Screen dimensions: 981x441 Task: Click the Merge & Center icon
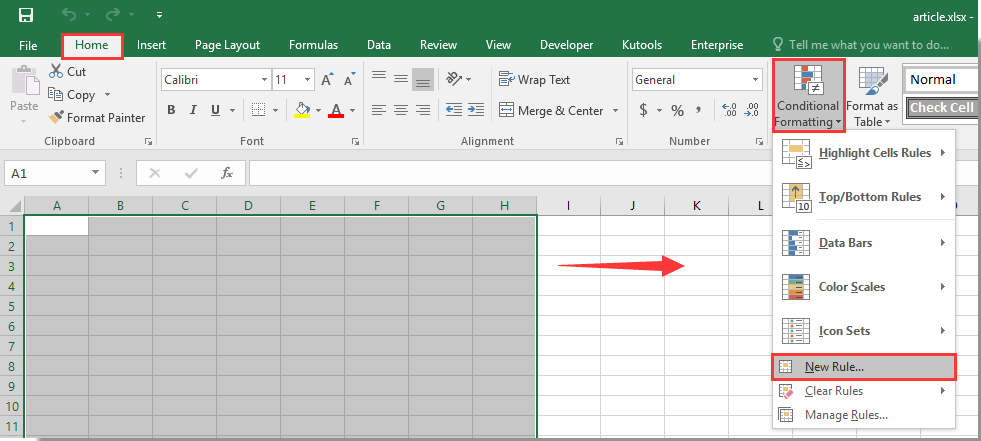[x=506, y=110]
